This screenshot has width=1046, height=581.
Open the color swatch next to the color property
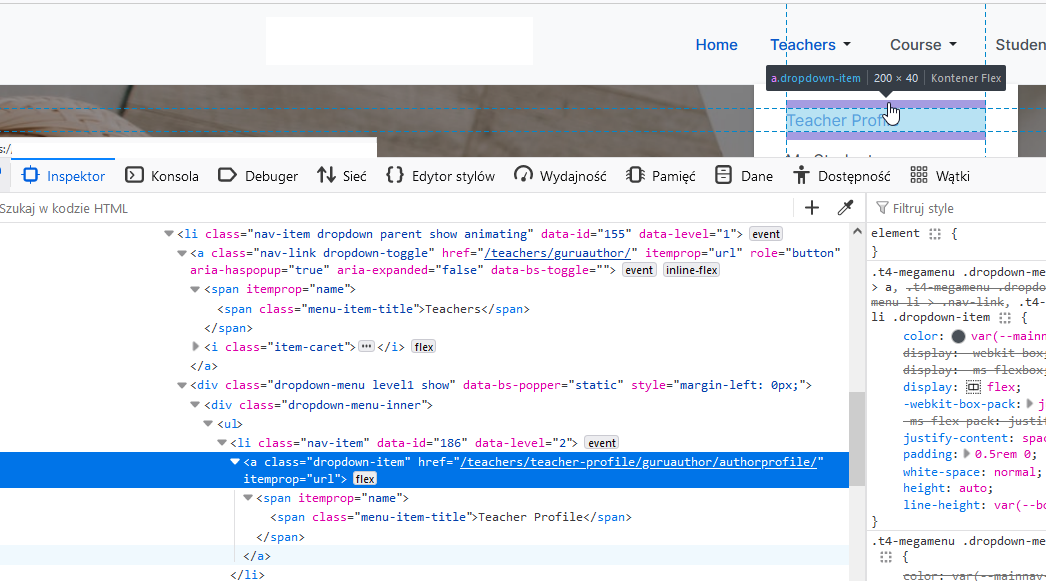pyautogui.click(x=958, y=337)
